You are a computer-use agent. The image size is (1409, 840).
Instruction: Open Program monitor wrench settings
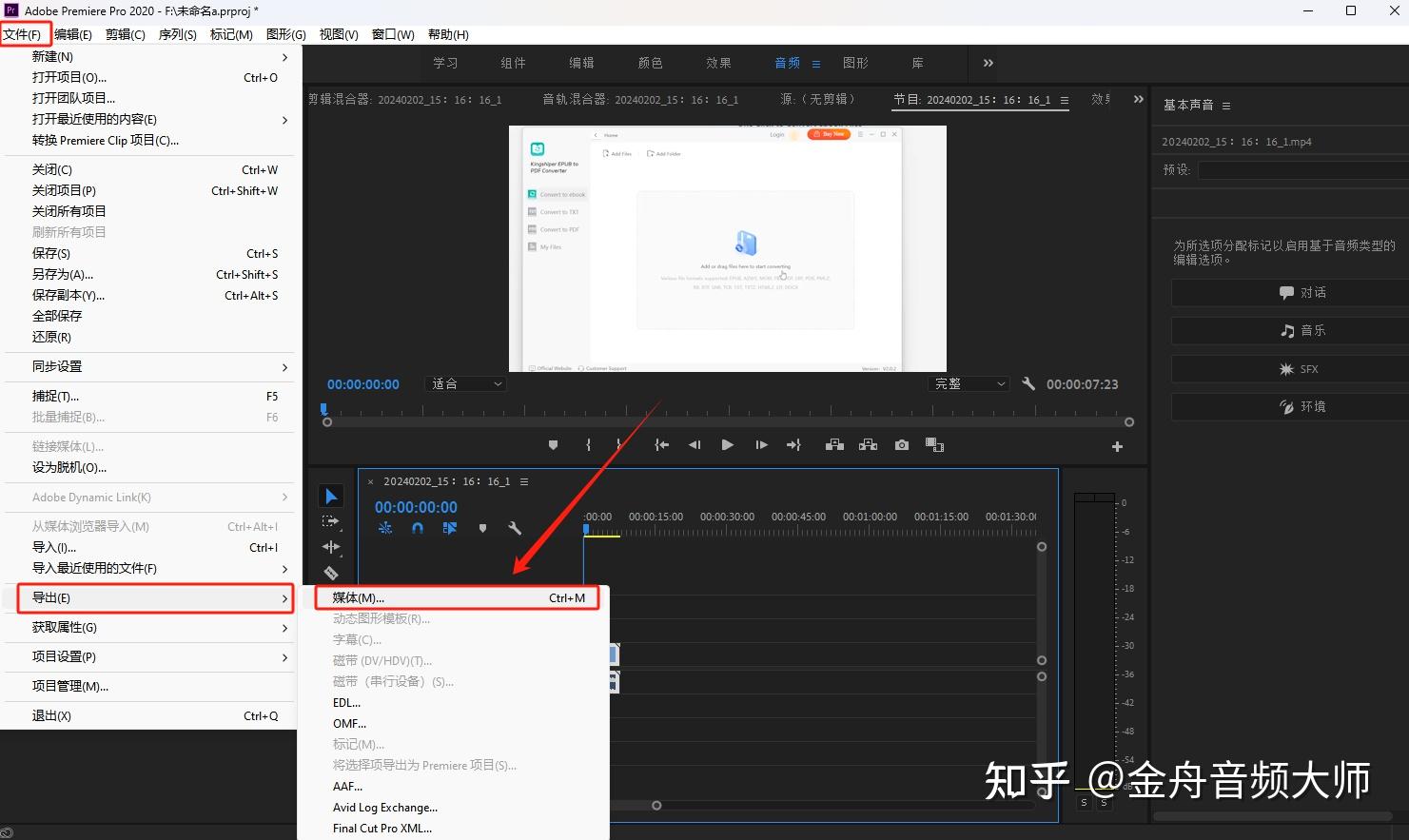pos(1028,383)
